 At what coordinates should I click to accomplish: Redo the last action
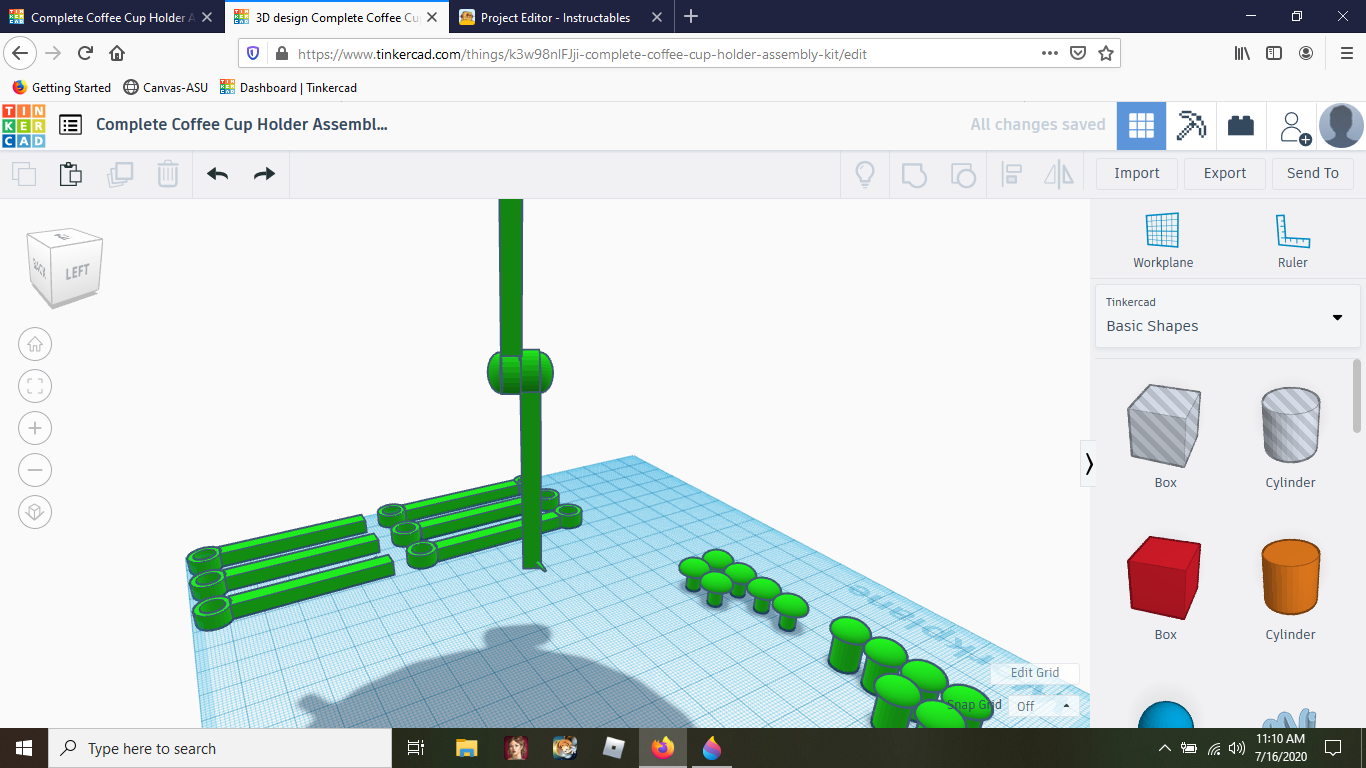tap(264, 174)
